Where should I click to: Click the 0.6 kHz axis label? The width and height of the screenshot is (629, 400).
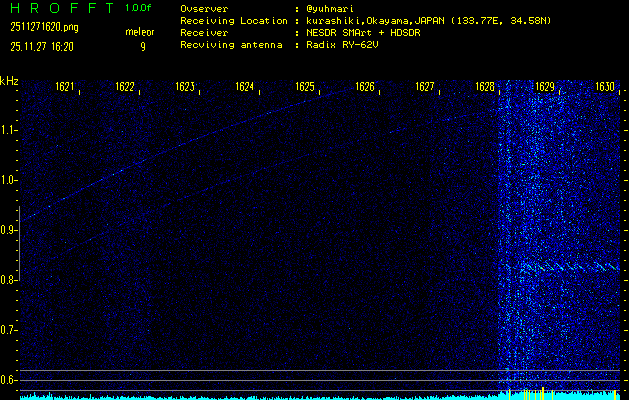pyautogui.click(x=7, y=380)
